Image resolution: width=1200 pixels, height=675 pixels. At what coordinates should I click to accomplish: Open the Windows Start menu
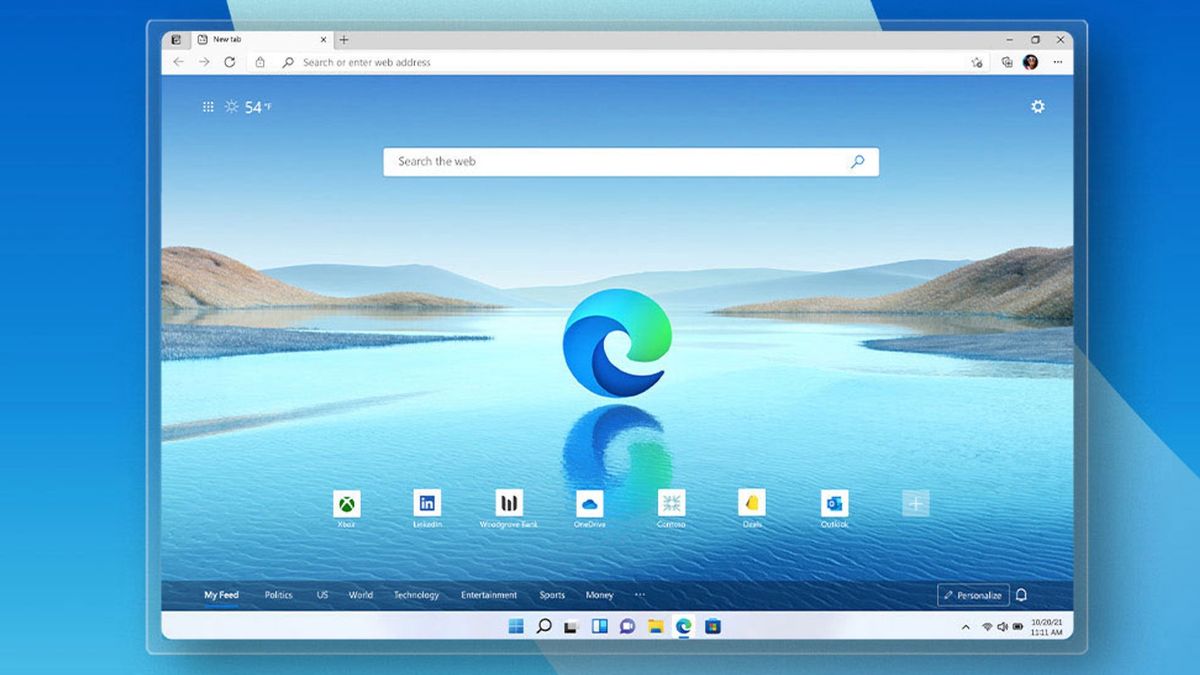coord(516,626)
